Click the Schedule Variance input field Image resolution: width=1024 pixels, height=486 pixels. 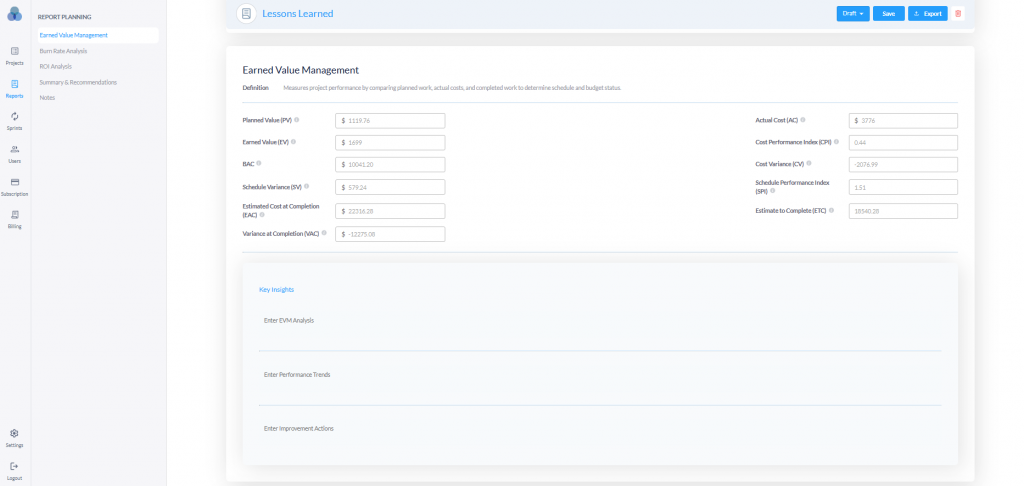[390, 187]
